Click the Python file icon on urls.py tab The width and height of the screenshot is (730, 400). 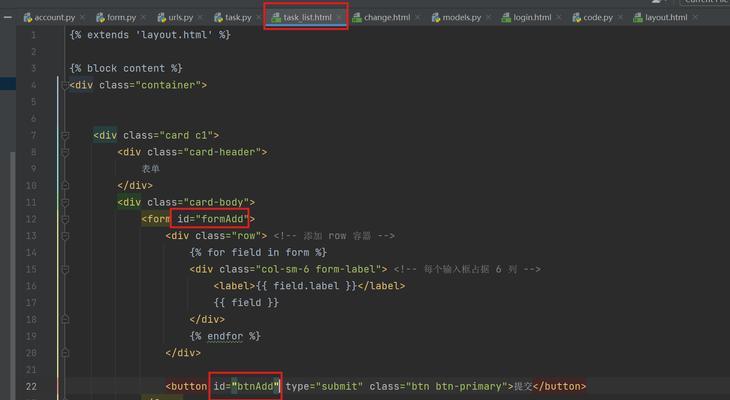(162, 18)
